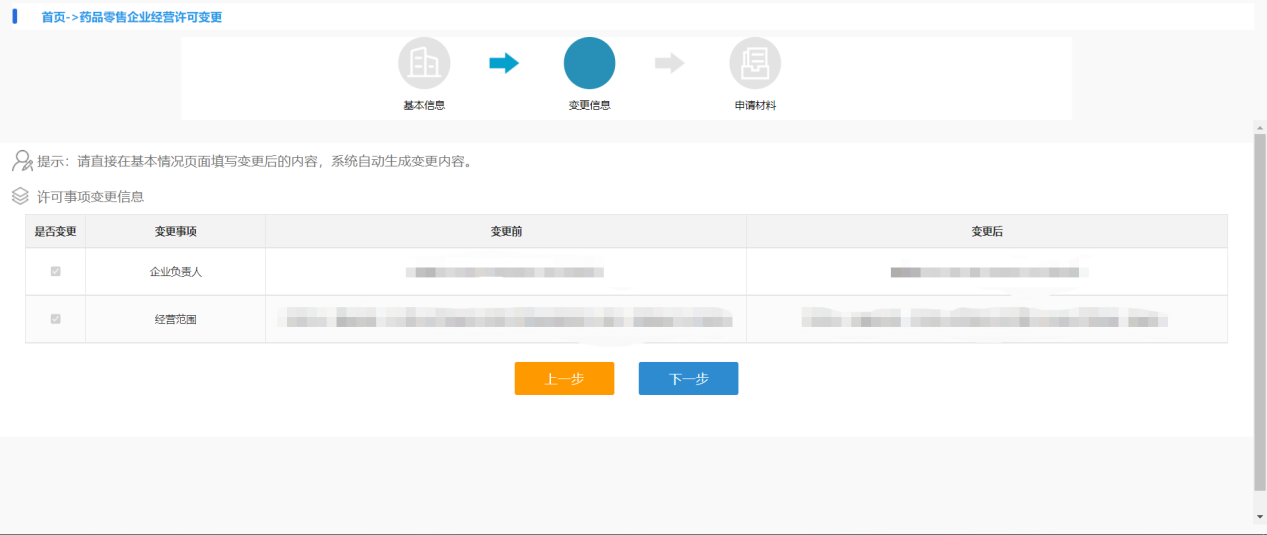Click the layers icon beside 许可事项变更信息
This screenshot has width=1267, height=535.
(20, 196)
